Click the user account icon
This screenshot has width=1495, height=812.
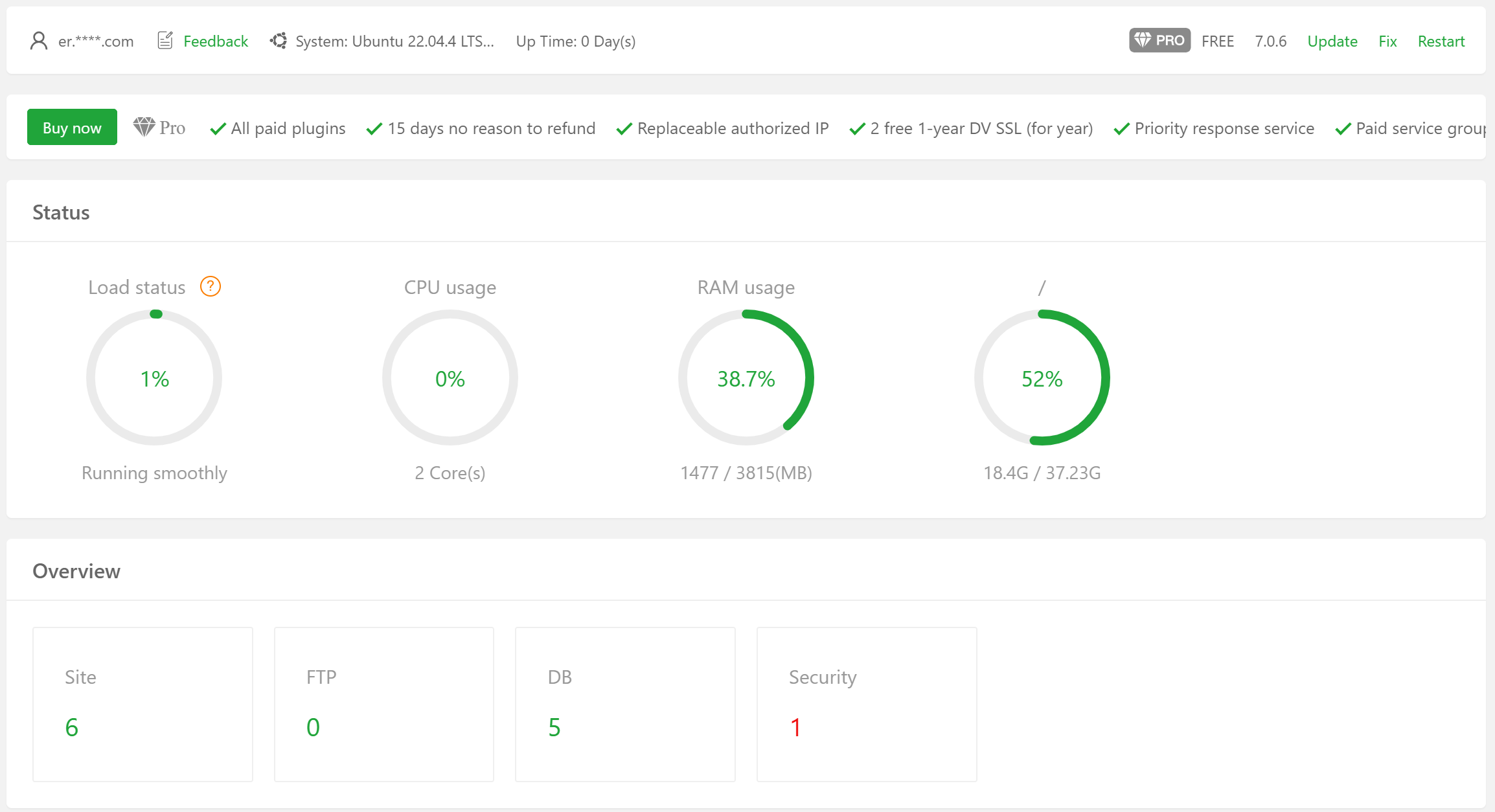(x=38, y=40)
